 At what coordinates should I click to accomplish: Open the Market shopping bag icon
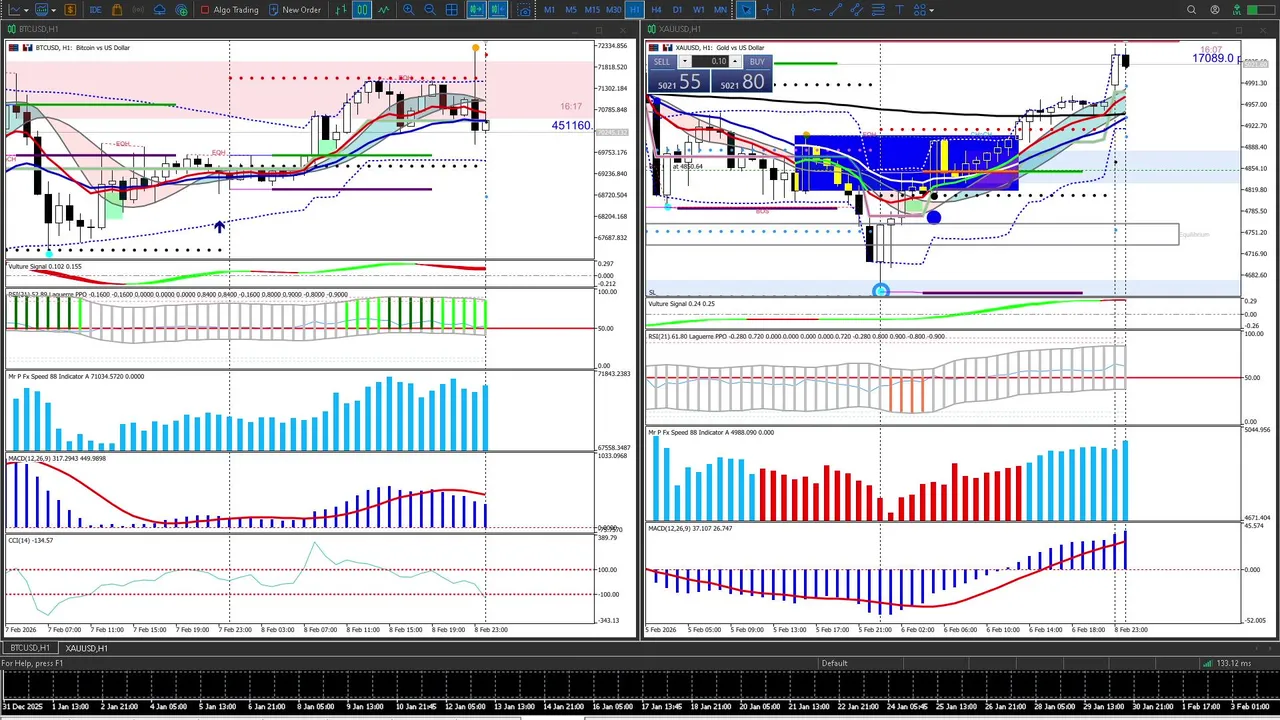click(117, 10)
